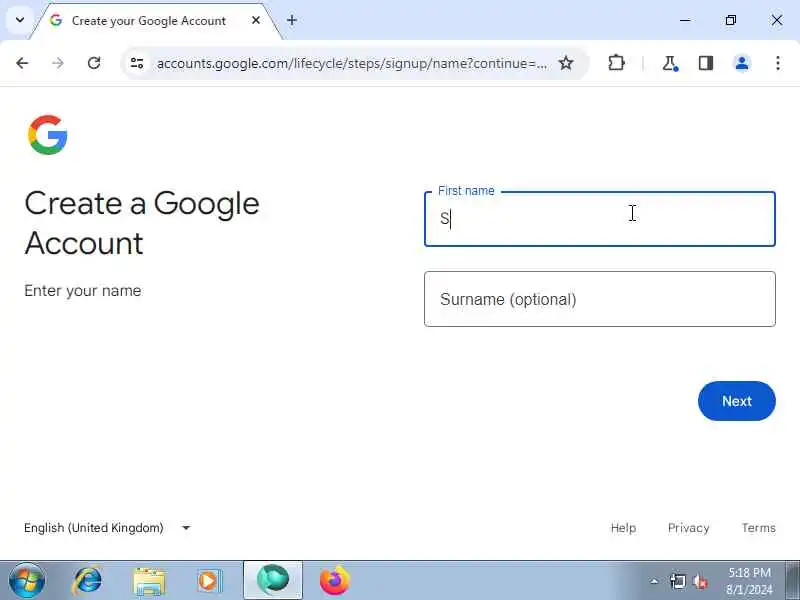Viewport: 800px width, 600px height.
Task: Minimize the browser window
Action: pos(685,20)
